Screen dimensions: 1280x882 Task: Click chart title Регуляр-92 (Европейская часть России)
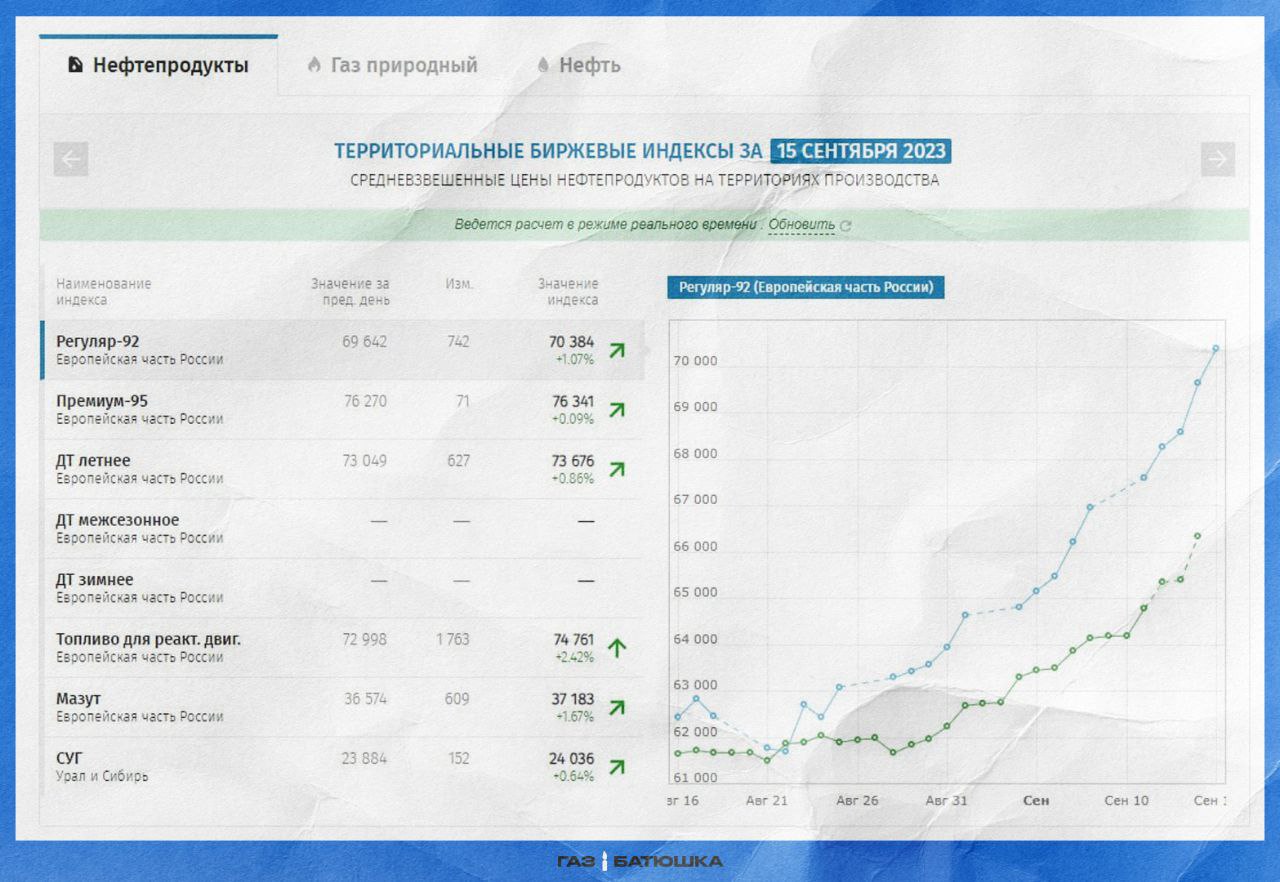[806, 287]
